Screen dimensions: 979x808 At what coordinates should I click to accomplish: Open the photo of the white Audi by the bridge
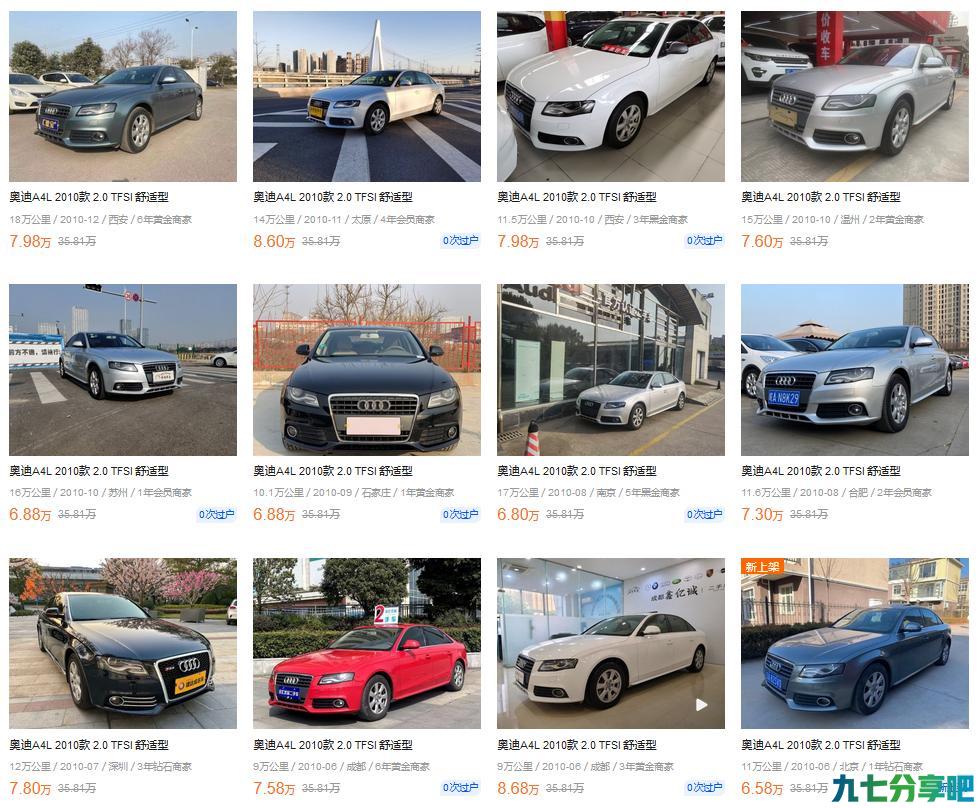(367, 96)
